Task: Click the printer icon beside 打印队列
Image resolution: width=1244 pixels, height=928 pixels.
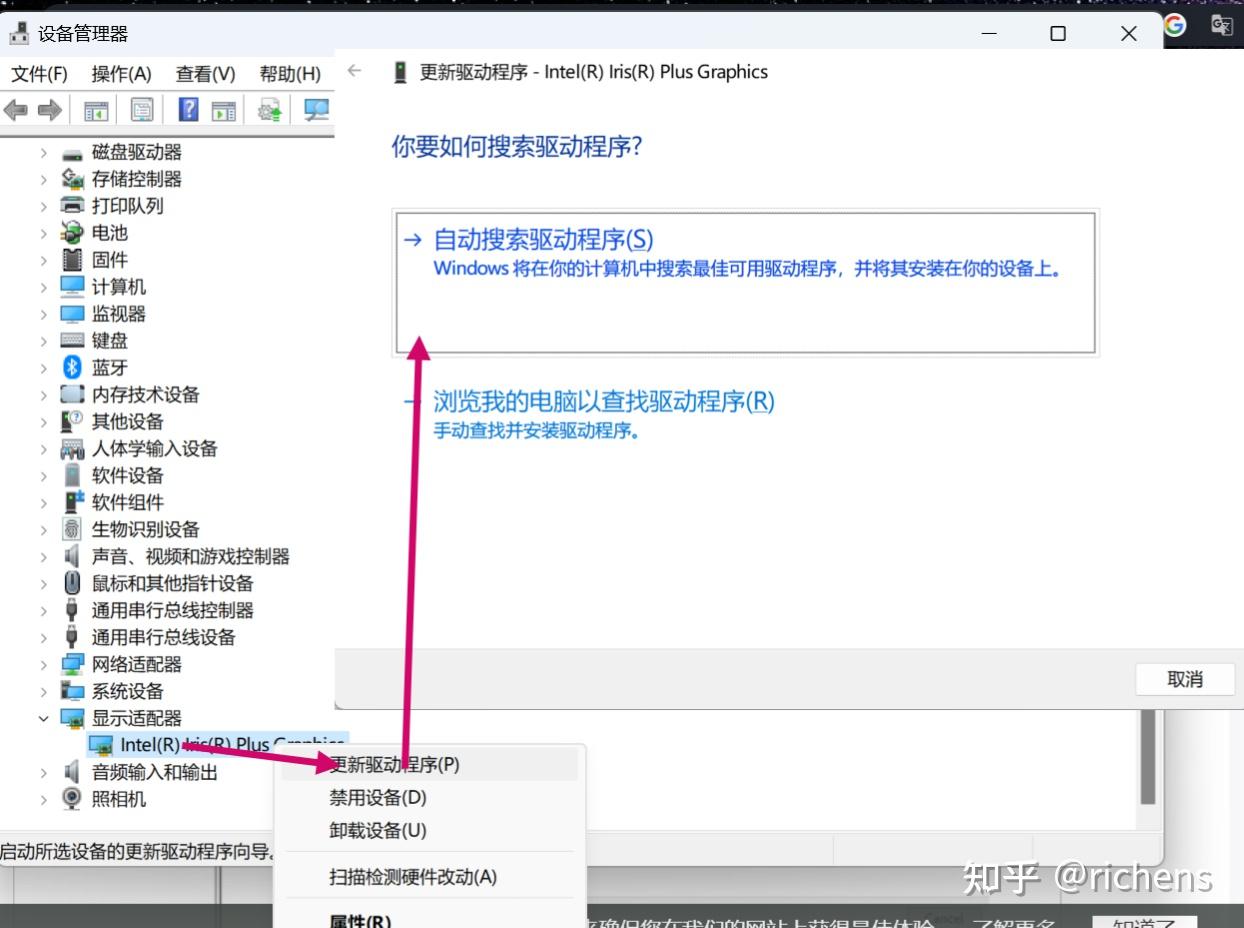Action: 72,205
